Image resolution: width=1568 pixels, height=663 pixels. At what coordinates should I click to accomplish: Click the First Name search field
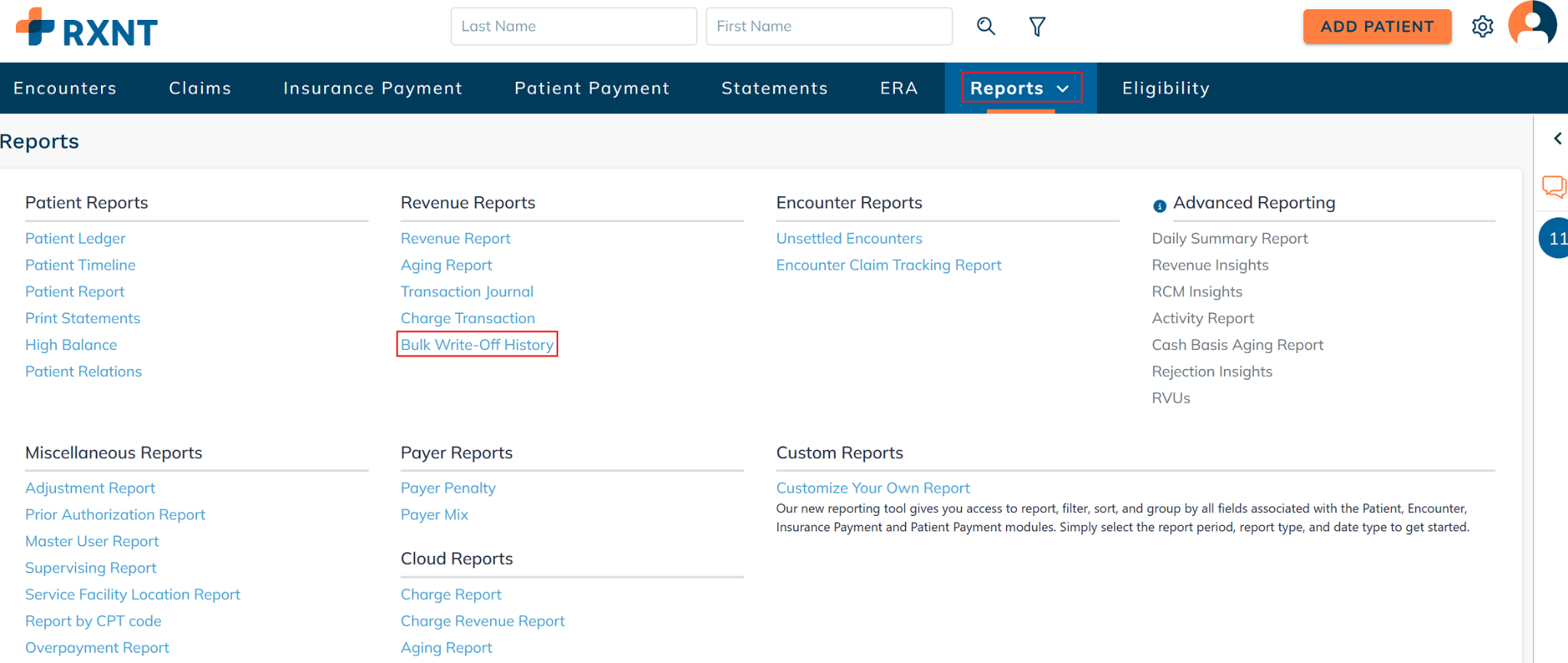pyautogui.click(x=829, y=26)
